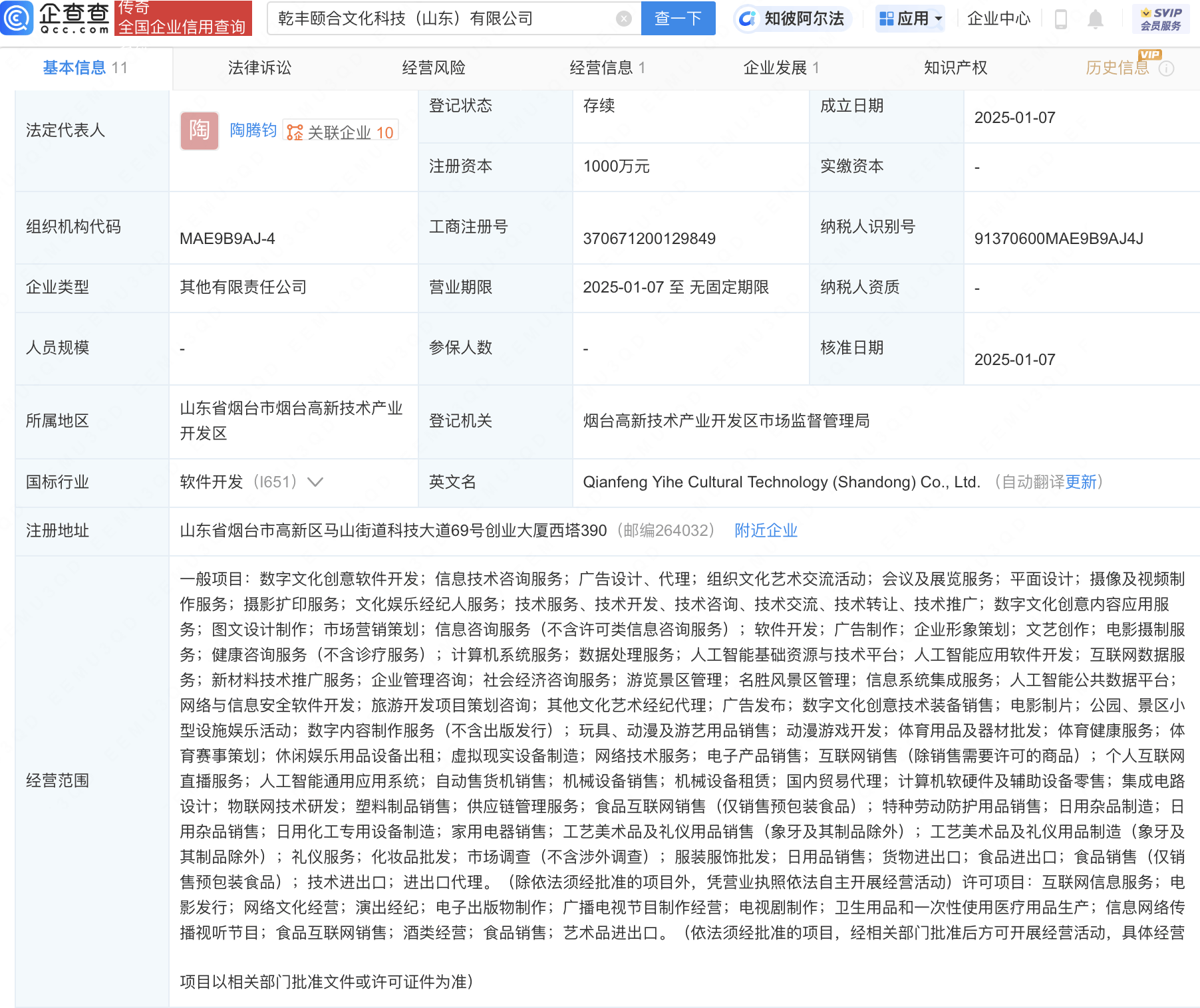This screenshot has height=1008, width=1200.
Task: Click enterprise type 其他有限责任公司
Action: click(243, 287)
